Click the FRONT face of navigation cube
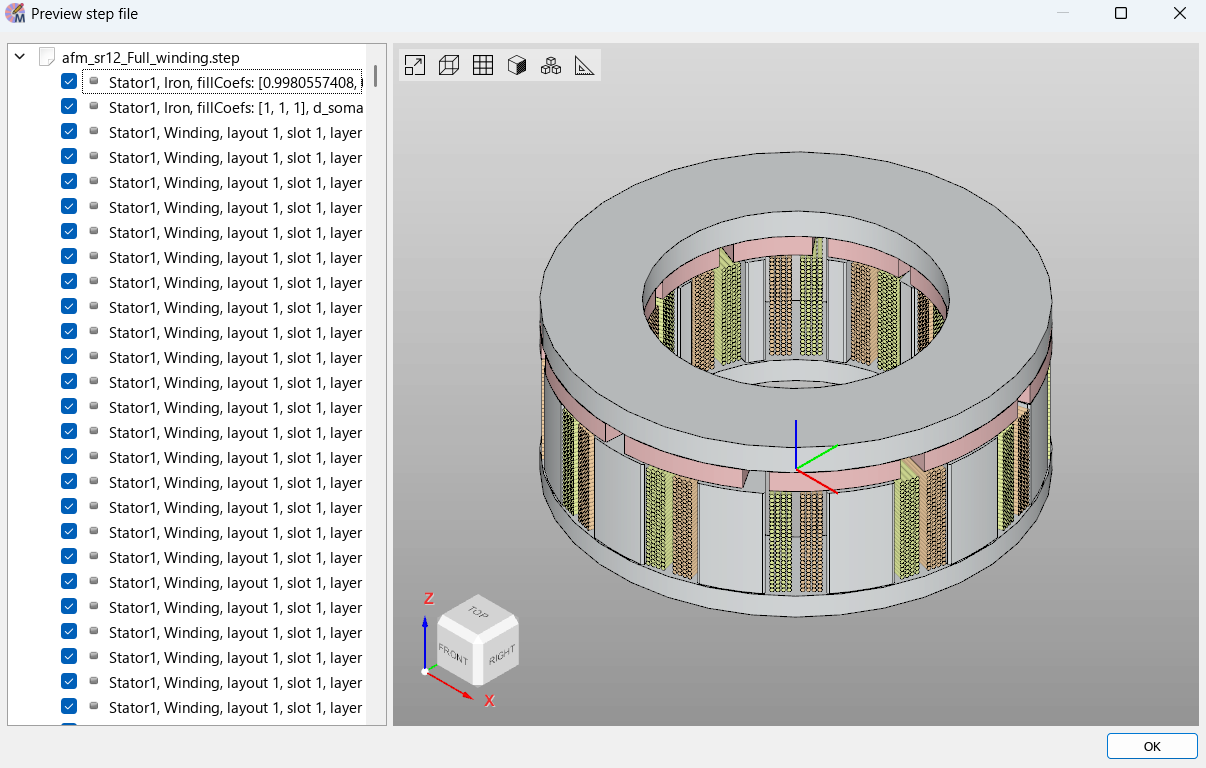Image resolution: width=1206 pixels, height=768 pixels. 455,654
